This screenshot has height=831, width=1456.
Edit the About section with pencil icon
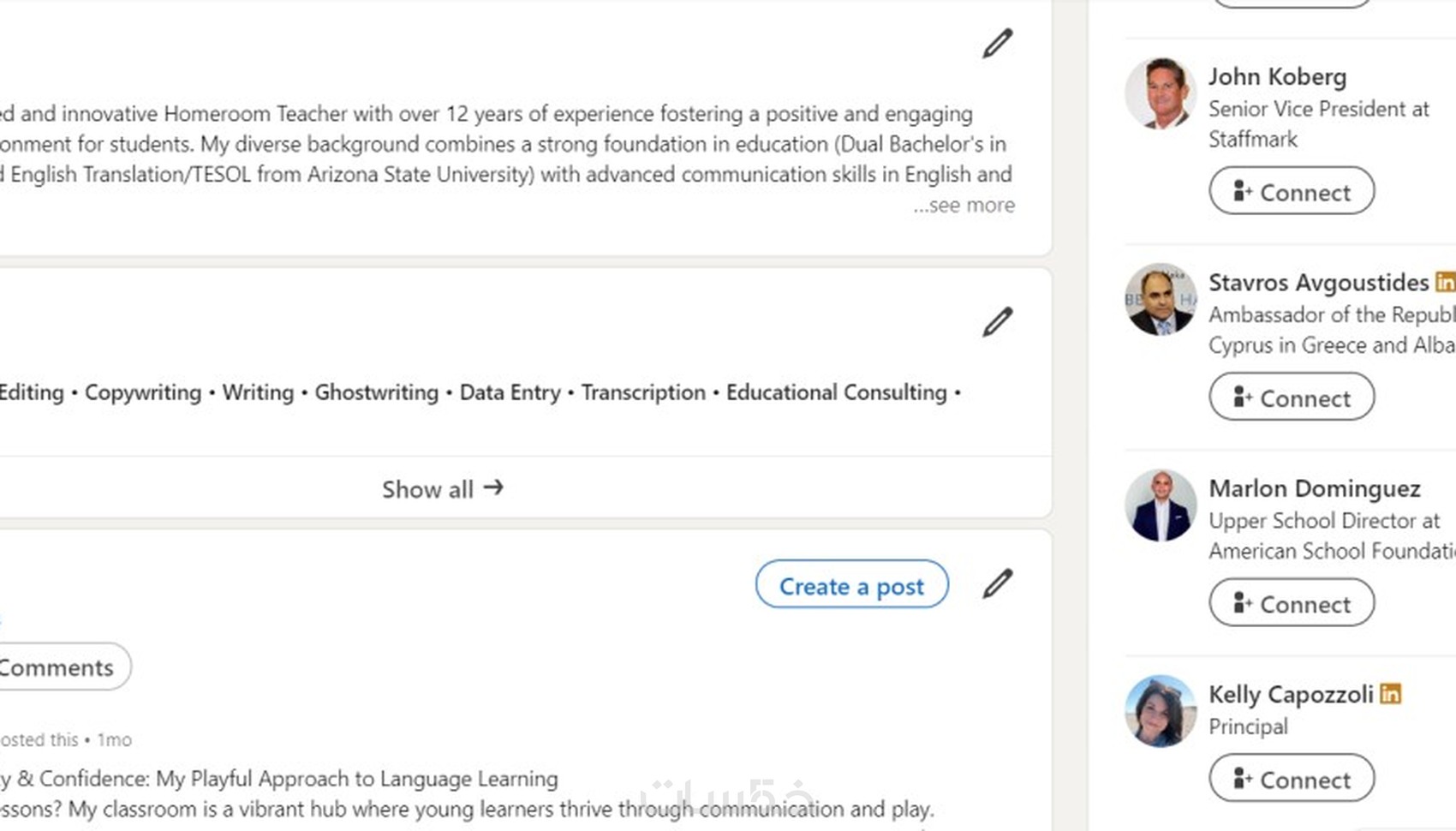tap(998, 44)
